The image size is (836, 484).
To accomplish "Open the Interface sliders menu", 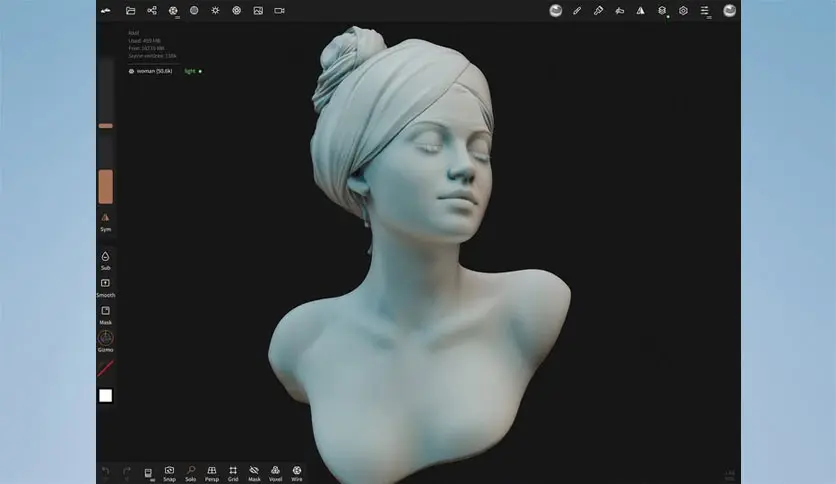I will point(705,11).
